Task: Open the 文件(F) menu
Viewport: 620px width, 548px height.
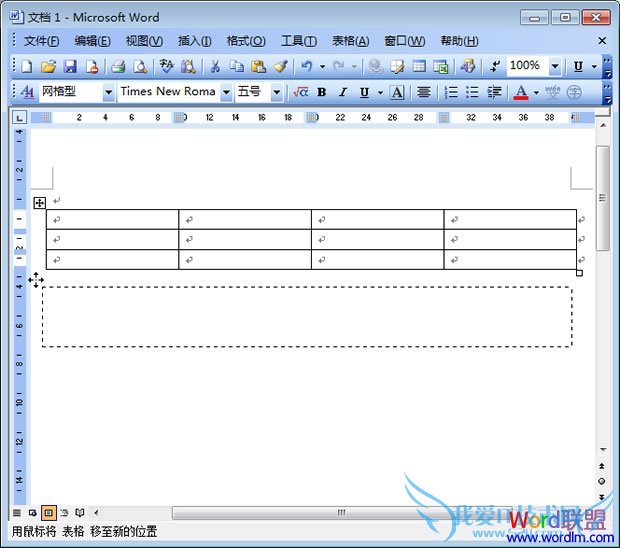Action: (x=42, y=41)
